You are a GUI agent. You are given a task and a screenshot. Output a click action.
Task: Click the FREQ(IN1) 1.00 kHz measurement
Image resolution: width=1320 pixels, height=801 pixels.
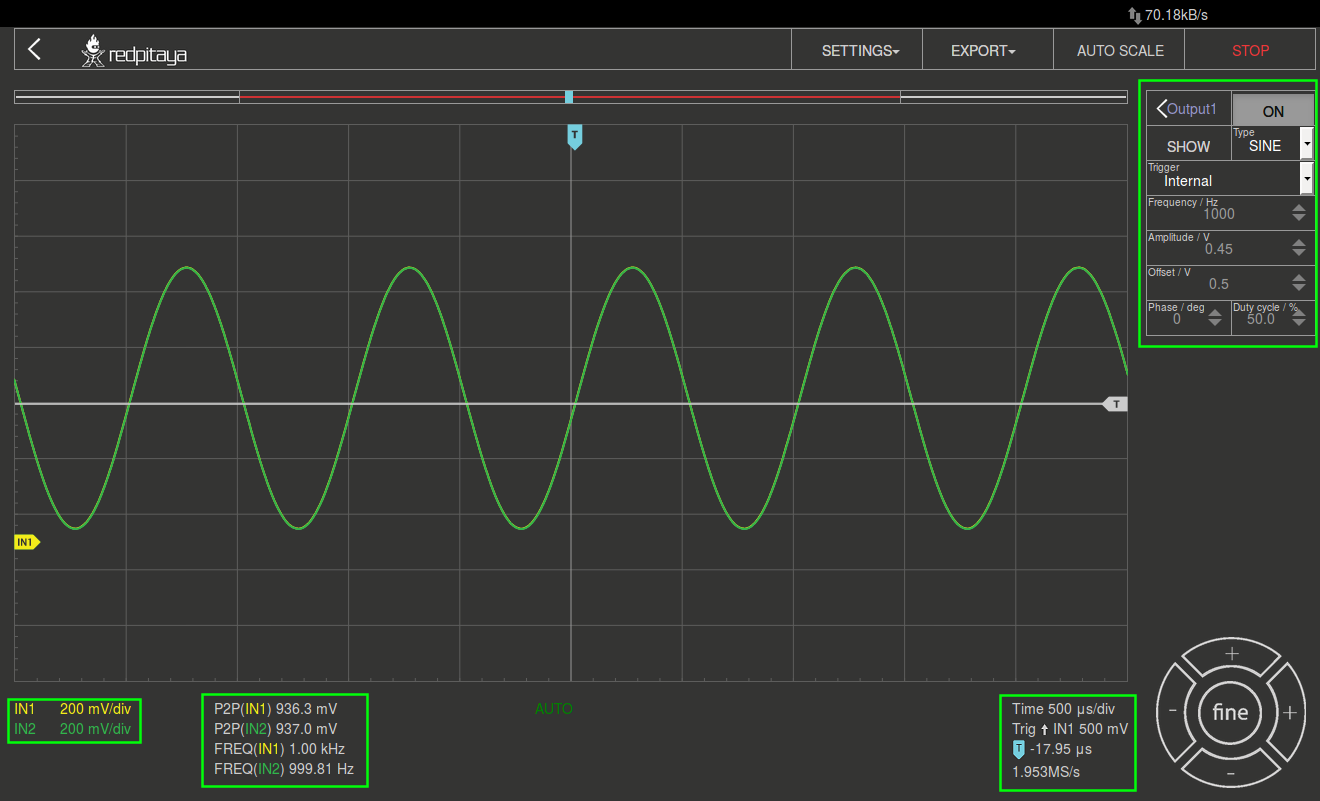[x=279, y=749]
